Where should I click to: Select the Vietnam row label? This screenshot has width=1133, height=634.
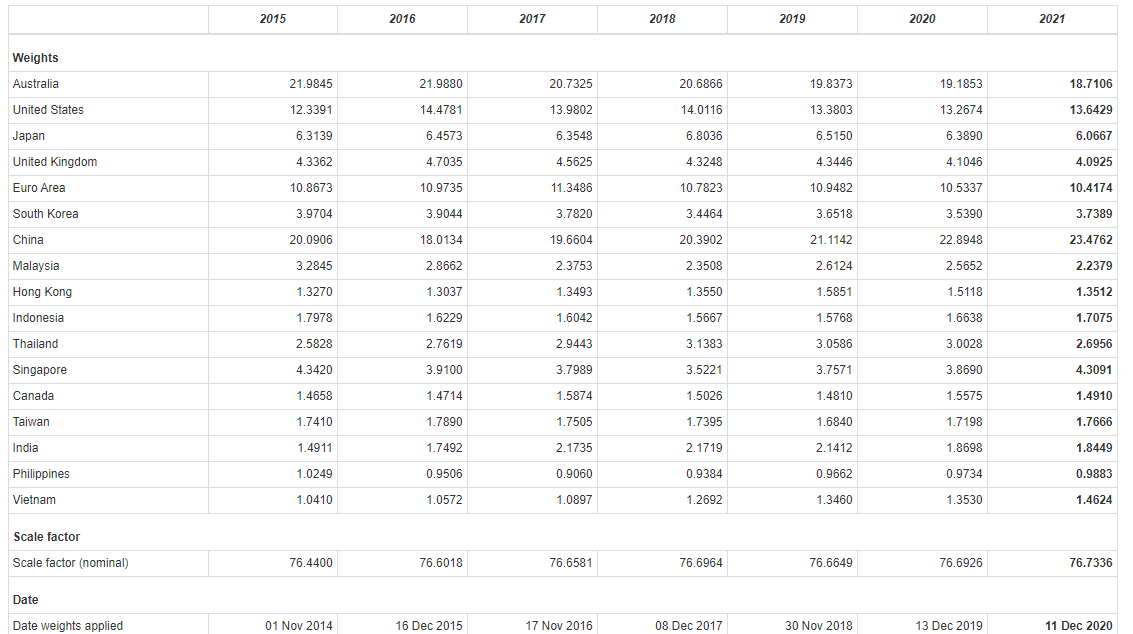point(34,500)
